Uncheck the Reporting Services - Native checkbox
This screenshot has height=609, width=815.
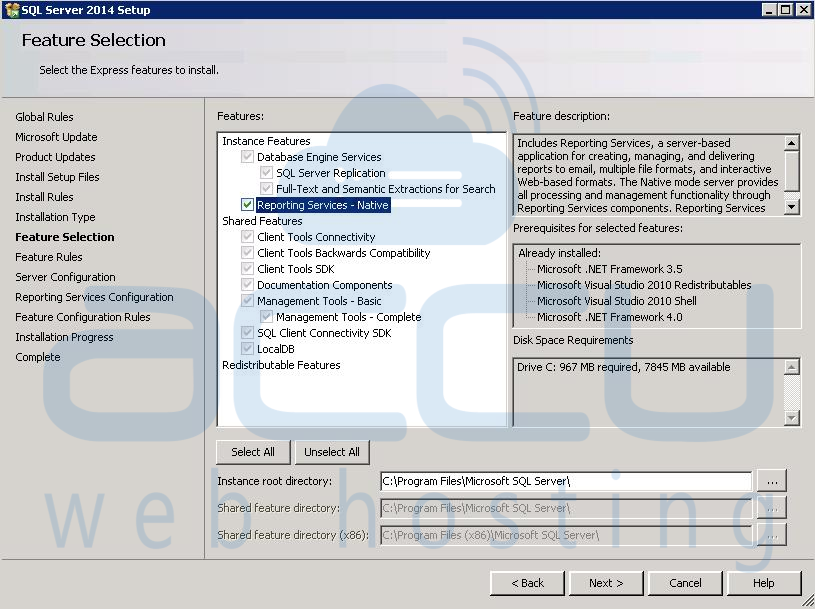coord(247,205)
